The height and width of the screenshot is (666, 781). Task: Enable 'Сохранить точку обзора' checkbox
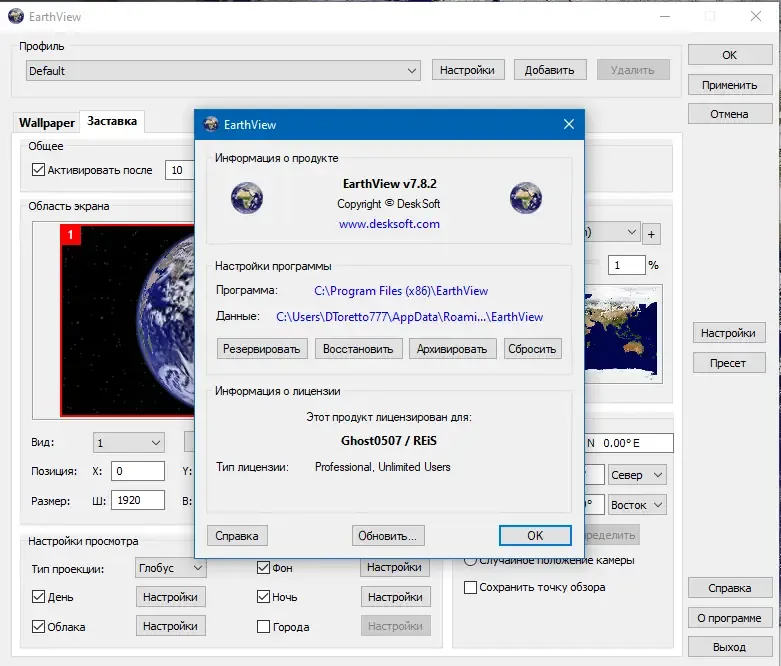click(470, 587)
